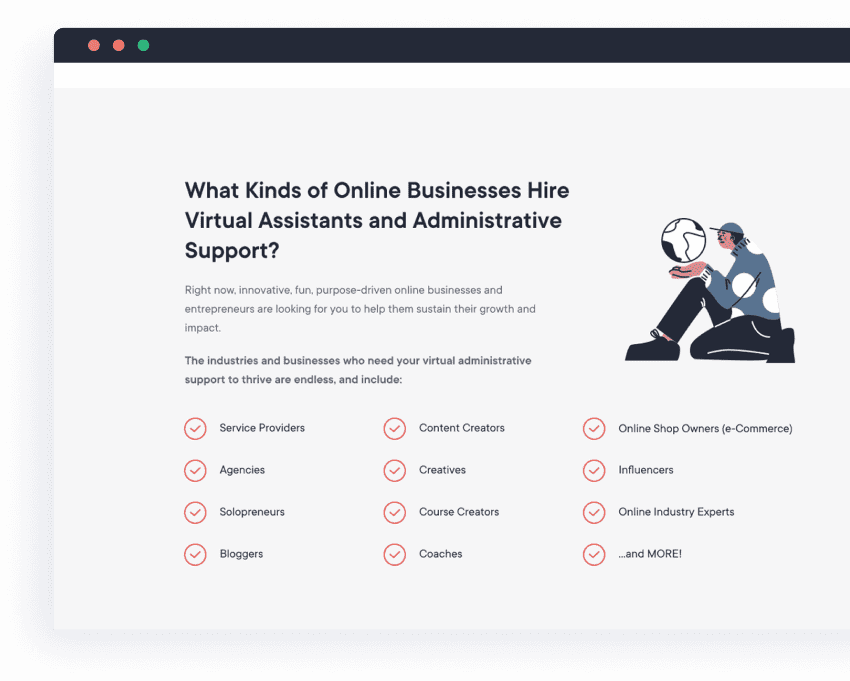Click the green dot in window title bar
This screenshot has width=850, height=681.
(x=143, y=46)
